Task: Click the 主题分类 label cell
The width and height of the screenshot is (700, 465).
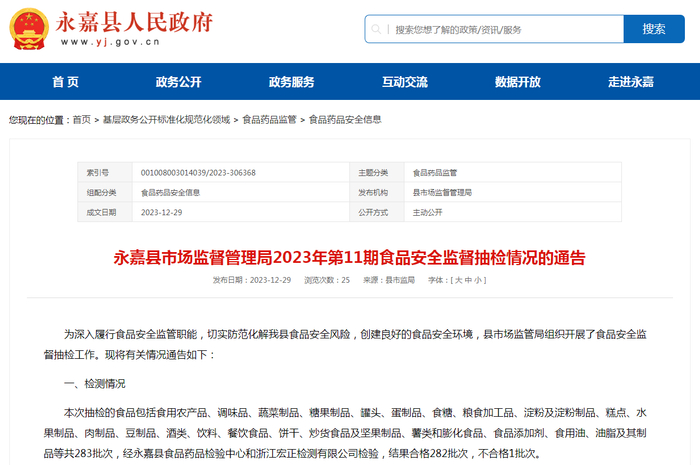Action: [x=377, y=173]
